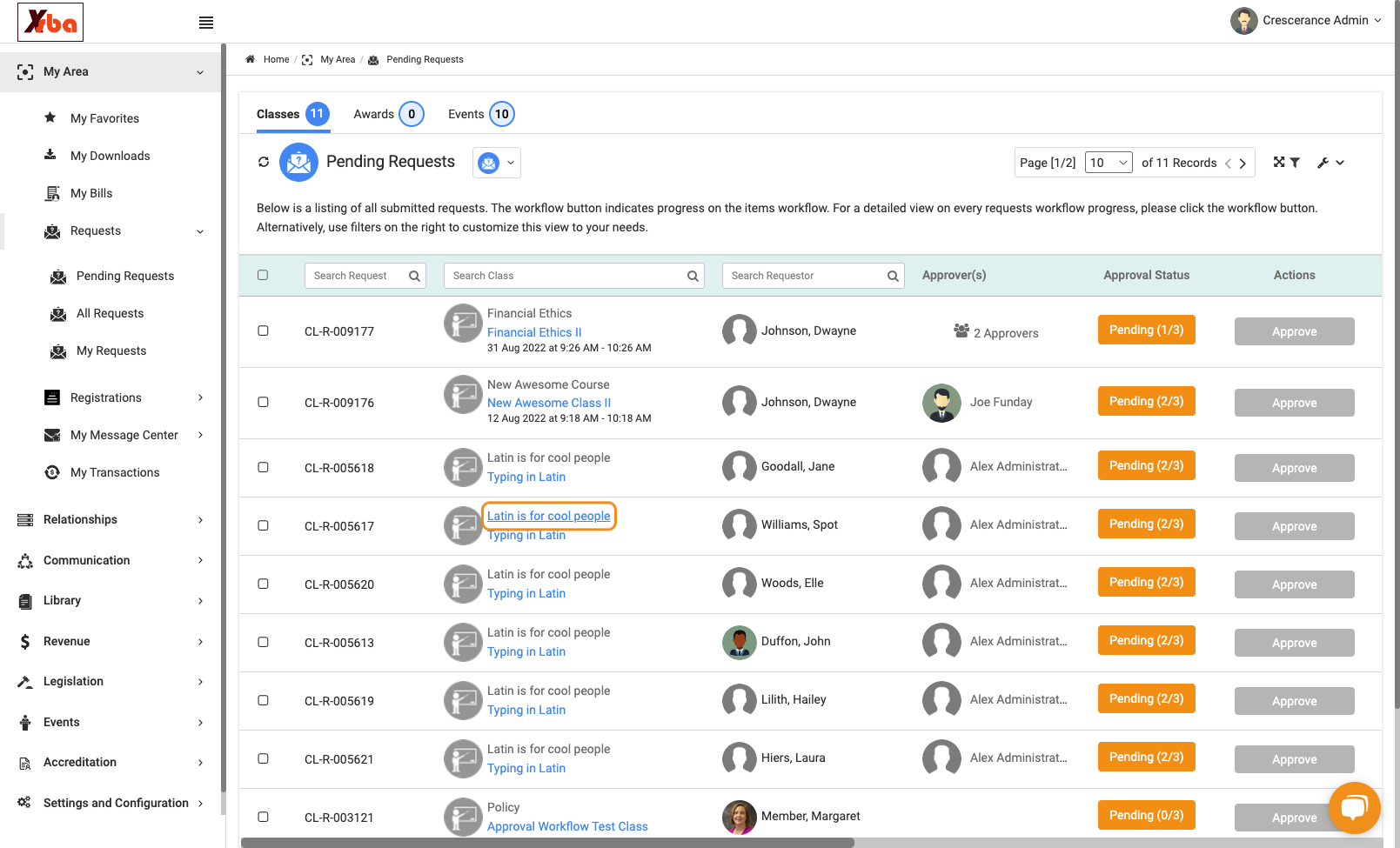The width and height of the screenshot is (1400, 848).
Task: Switch to the Classes tab
Action: [x=292, y=114]
